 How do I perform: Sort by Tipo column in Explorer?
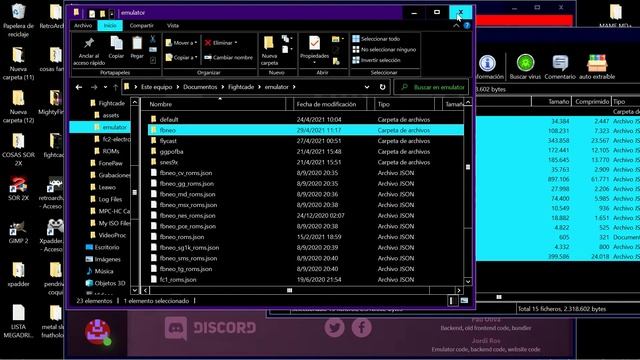(x=404, y=104)
